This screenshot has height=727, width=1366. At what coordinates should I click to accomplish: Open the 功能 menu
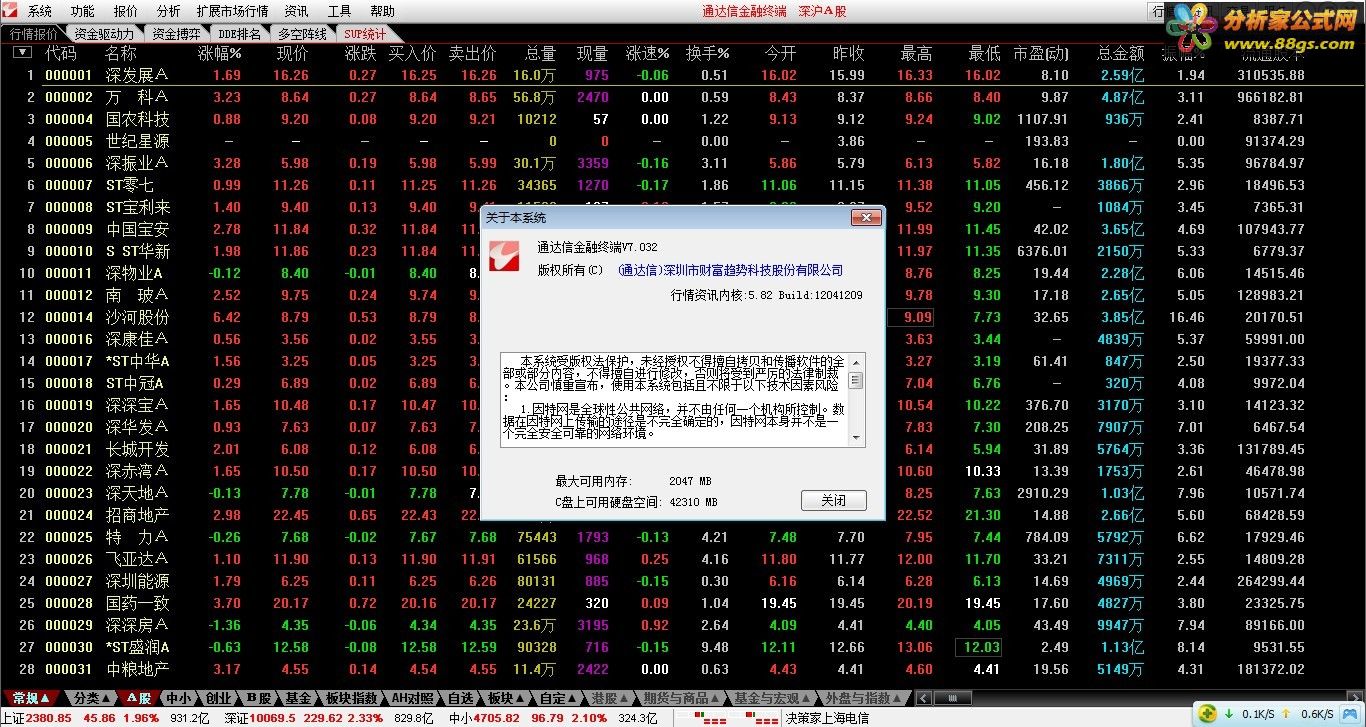click(x=83, y=11)
